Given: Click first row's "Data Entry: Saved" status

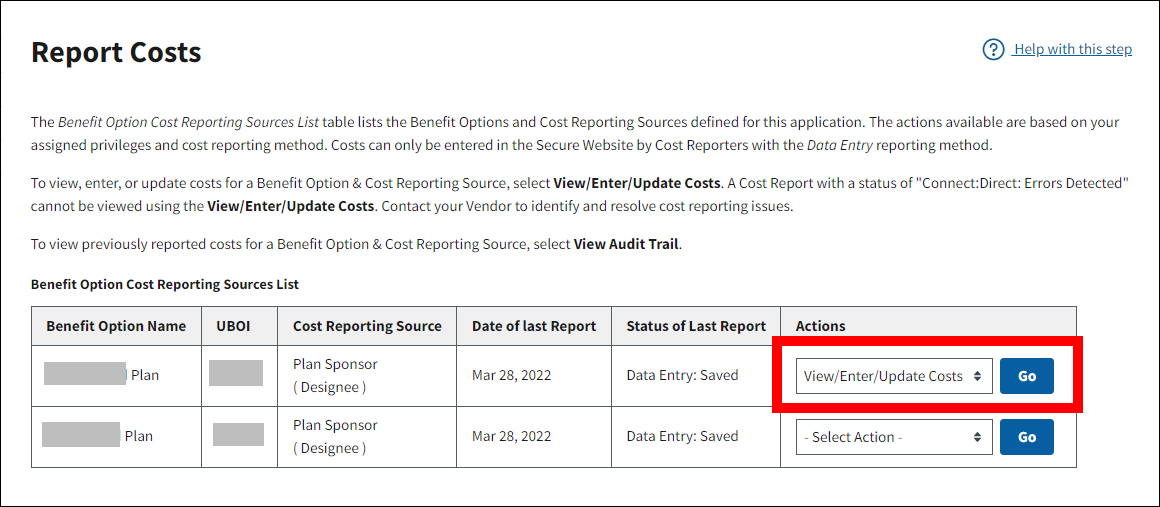Looking at the screenshot, I should click(x=682, y=376).
